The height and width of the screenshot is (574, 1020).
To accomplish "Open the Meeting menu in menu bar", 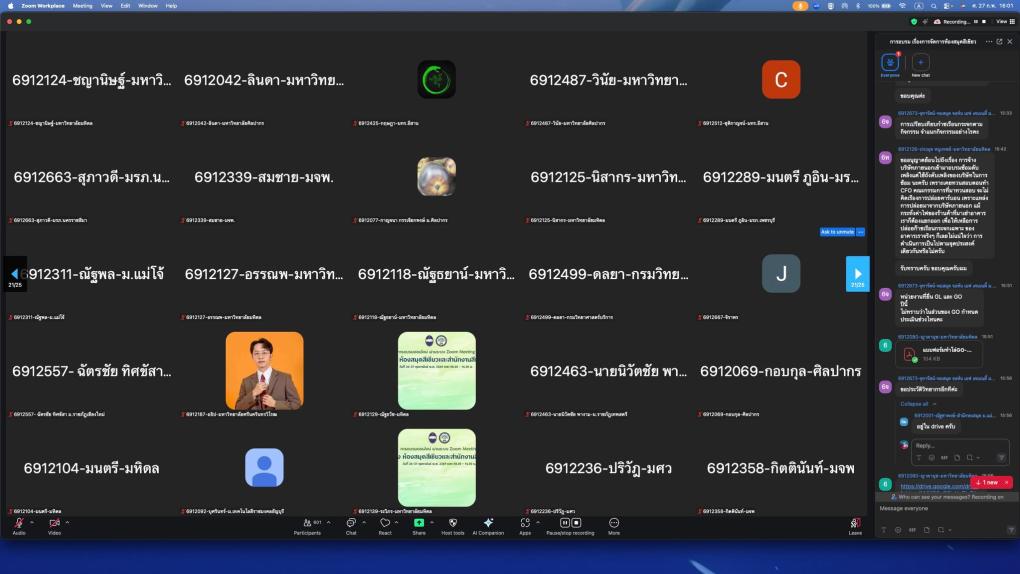I will [x=82, y=5].
